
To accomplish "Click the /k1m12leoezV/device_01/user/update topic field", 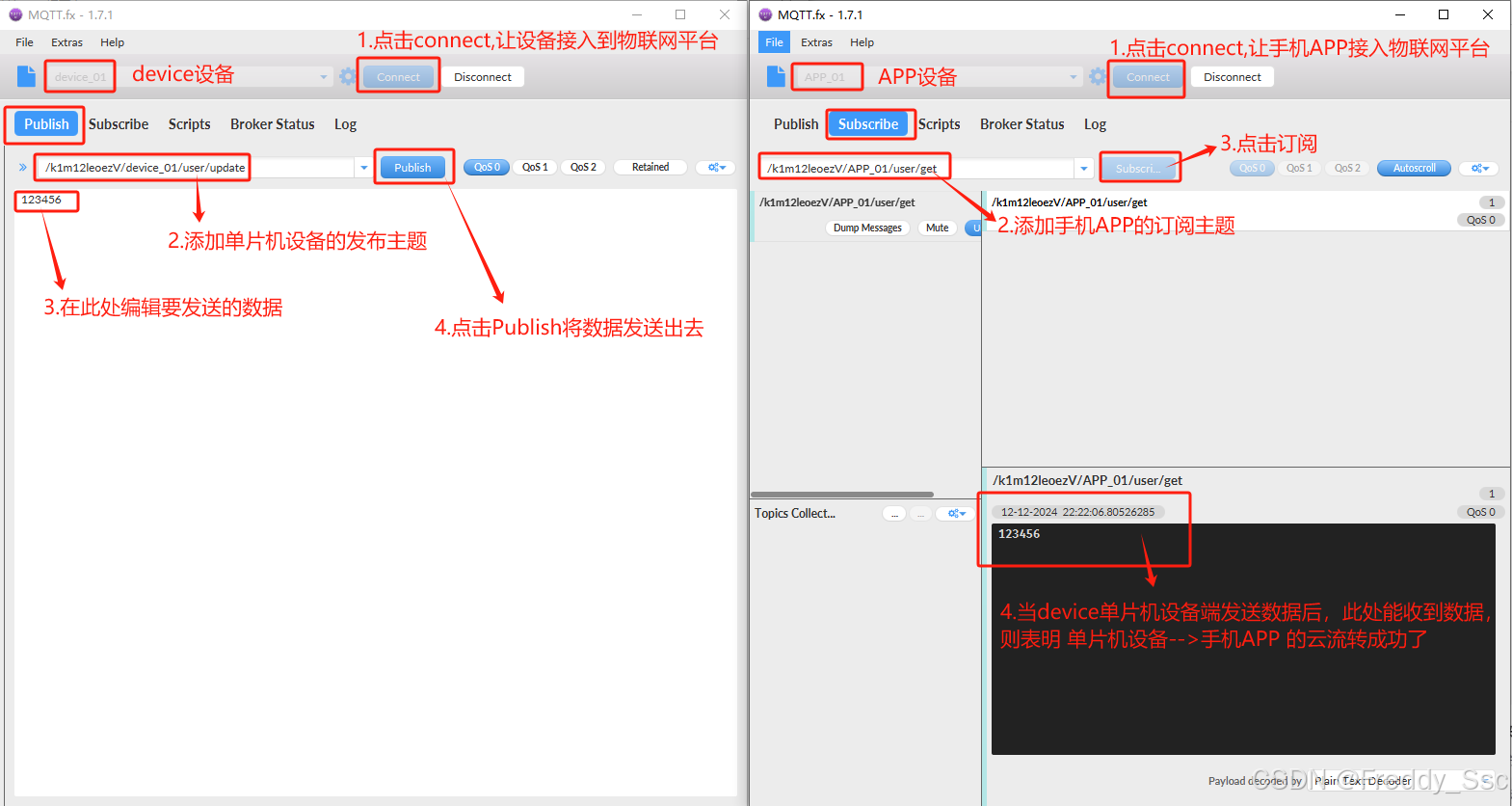I will [196, 168].
